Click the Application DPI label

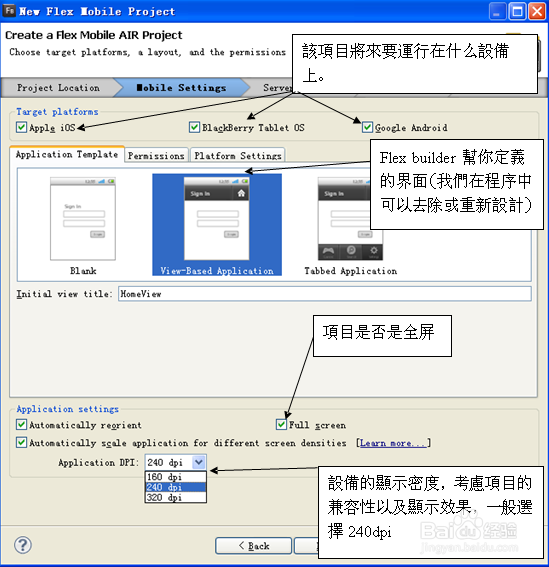tap(98, 462)
